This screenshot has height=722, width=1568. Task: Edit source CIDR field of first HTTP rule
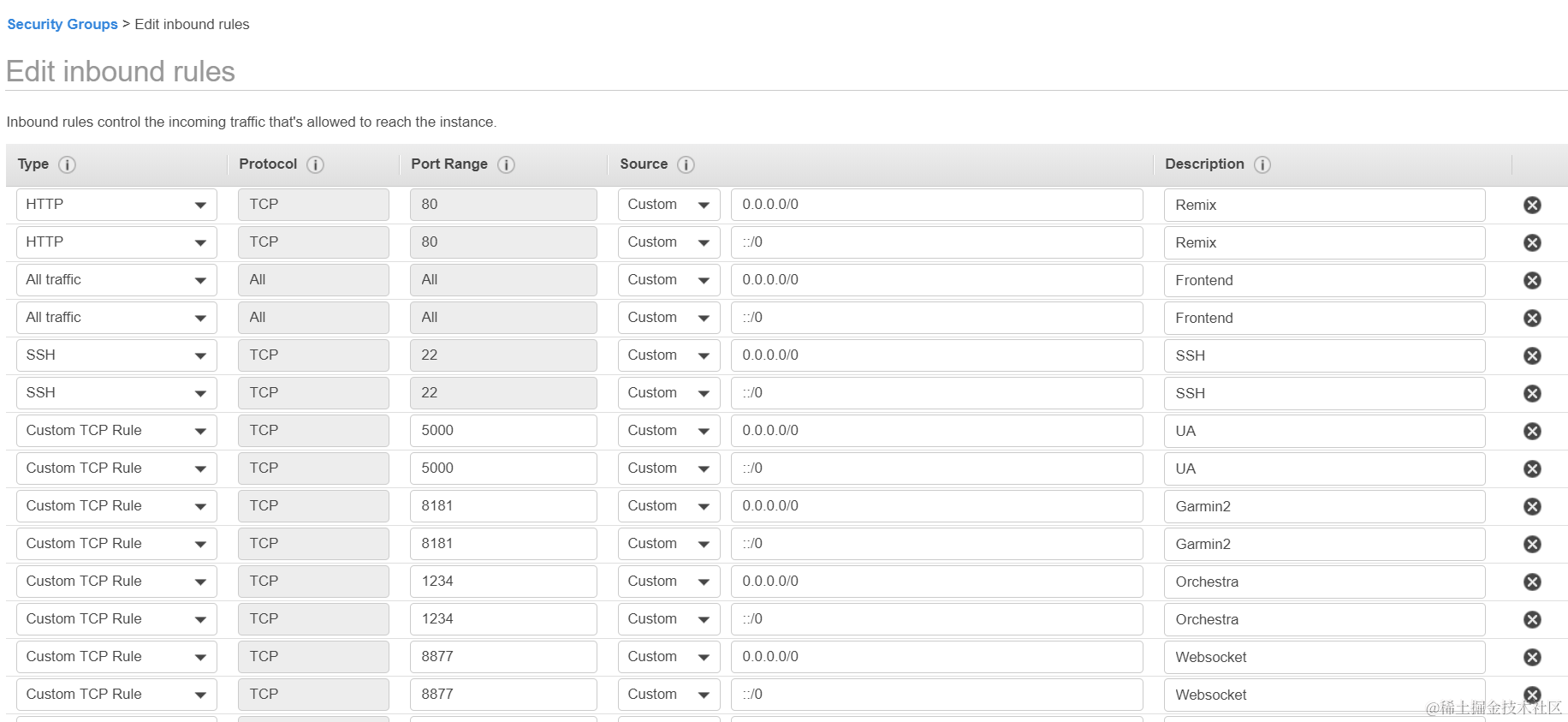point(937,205)
